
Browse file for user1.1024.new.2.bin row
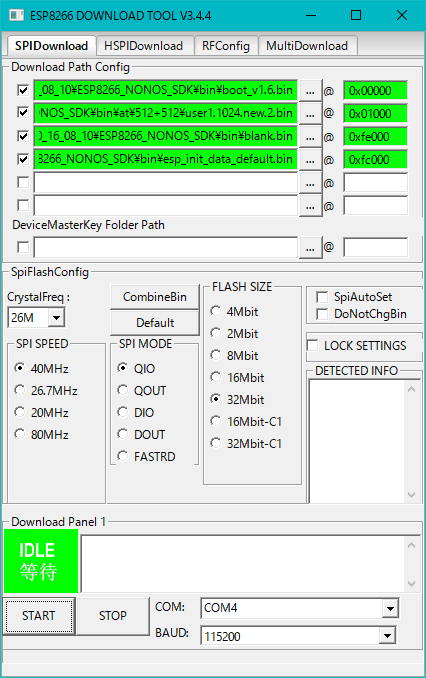coord(310,114)
